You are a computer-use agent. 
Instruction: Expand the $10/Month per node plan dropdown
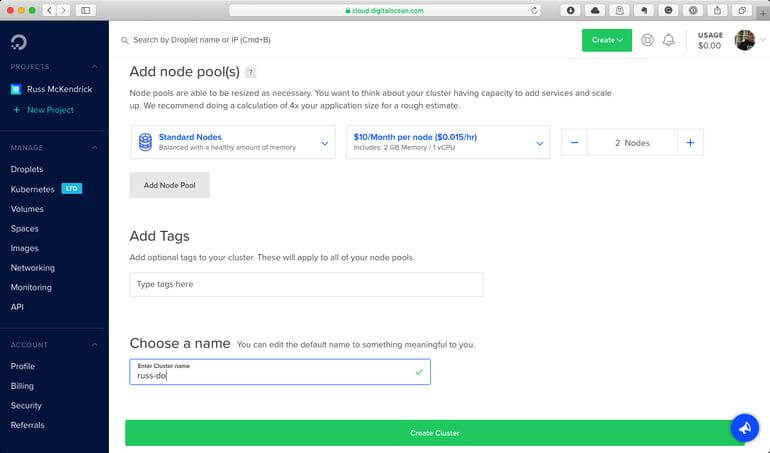point(447,142)
